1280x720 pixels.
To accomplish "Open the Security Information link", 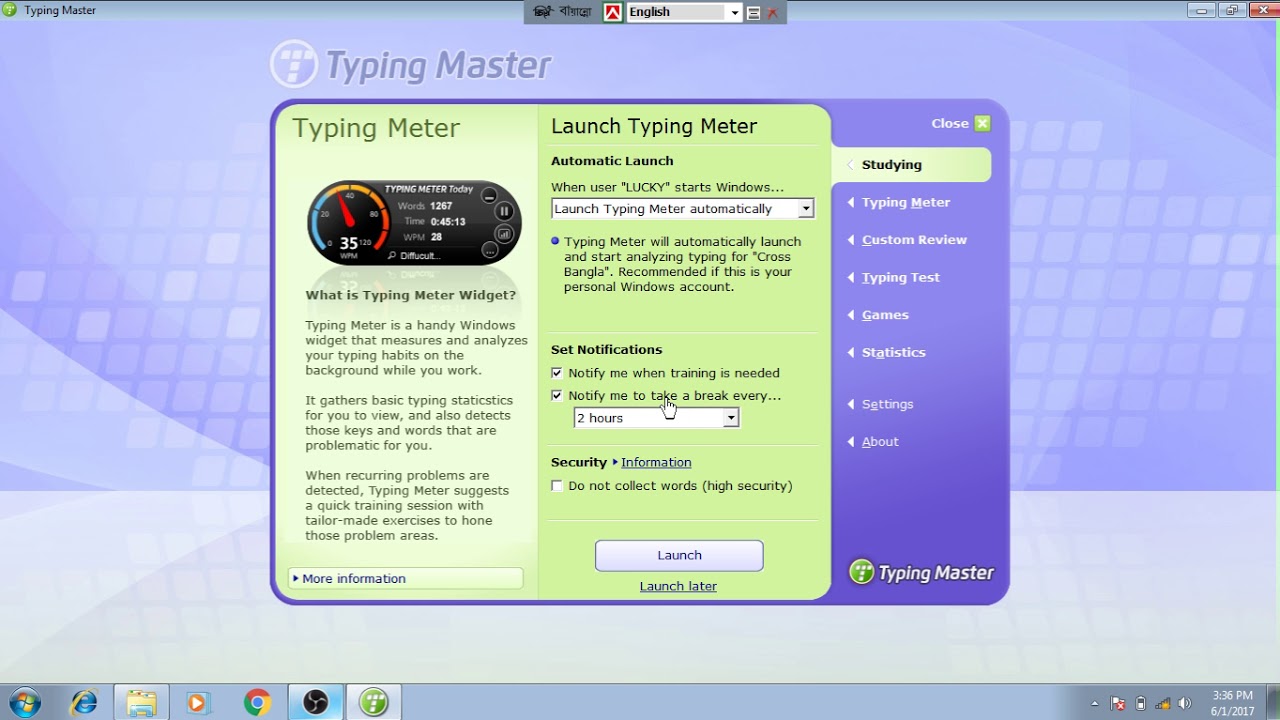I will (x=656, y=462).
